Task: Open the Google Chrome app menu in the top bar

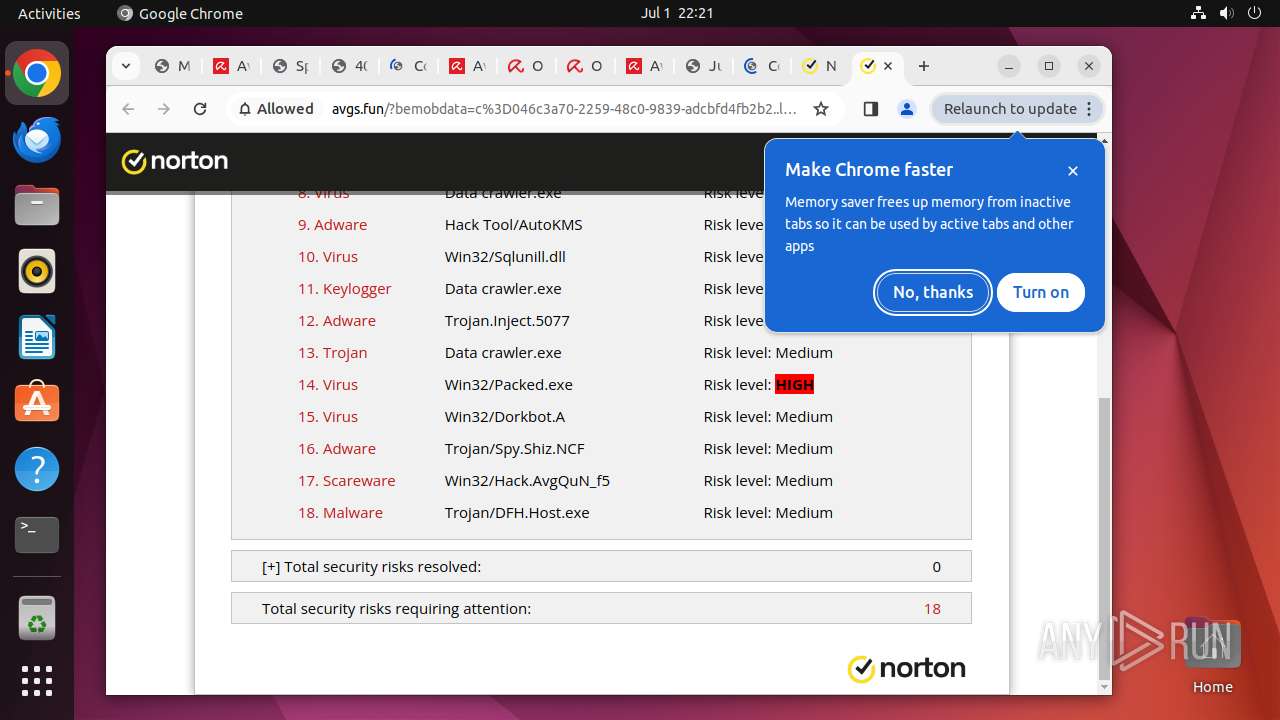Action: point(180,13)
